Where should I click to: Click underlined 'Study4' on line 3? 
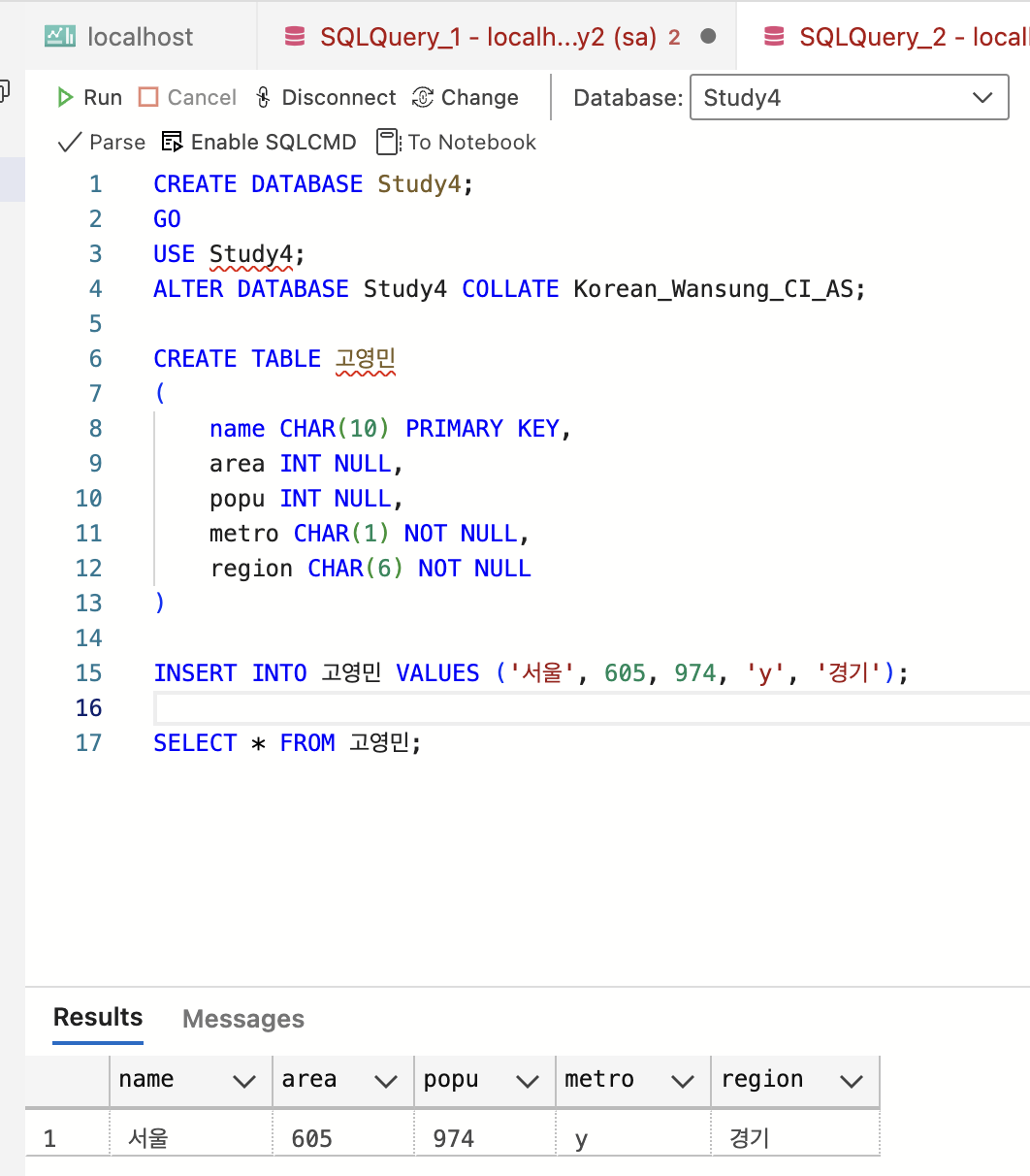click(x=251, y=254)
